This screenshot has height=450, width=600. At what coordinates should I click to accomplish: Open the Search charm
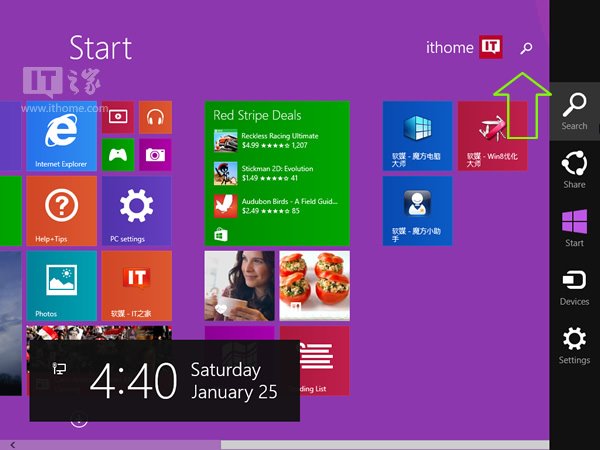574,111
